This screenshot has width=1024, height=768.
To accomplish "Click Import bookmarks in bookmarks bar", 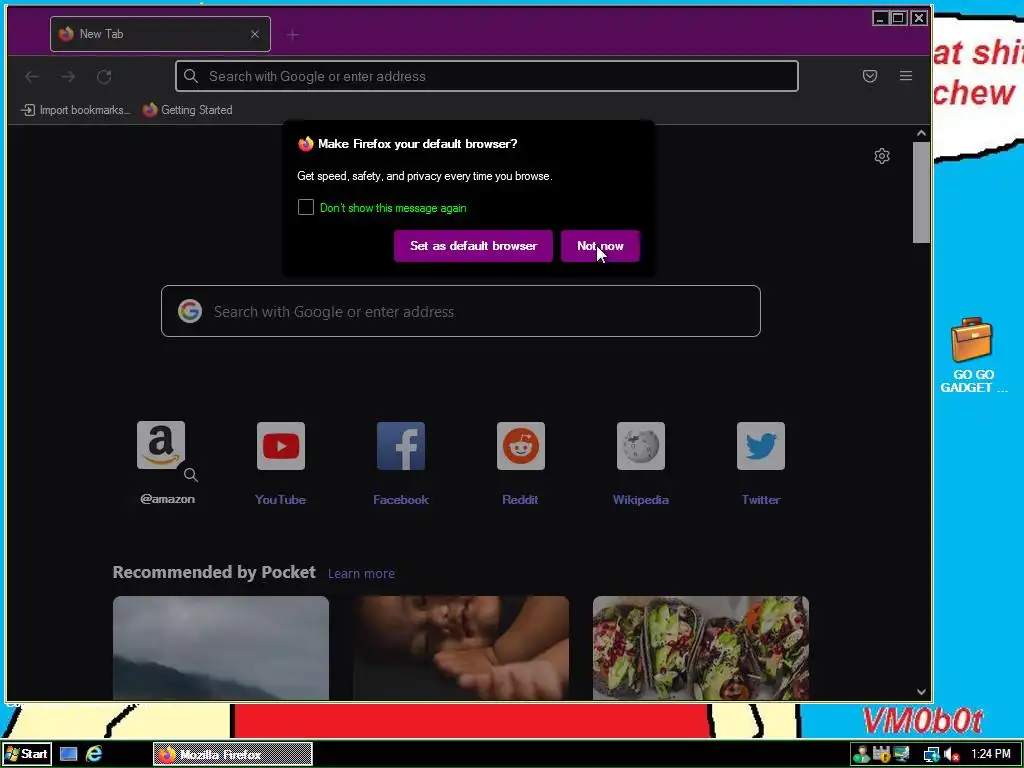I will click(x=75, y=110).
